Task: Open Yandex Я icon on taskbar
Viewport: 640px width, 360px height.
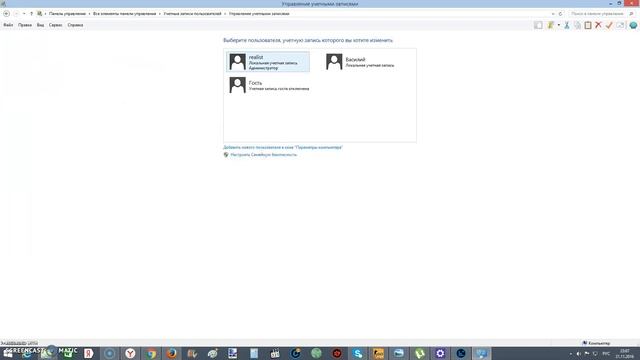Action: point(89,353)
